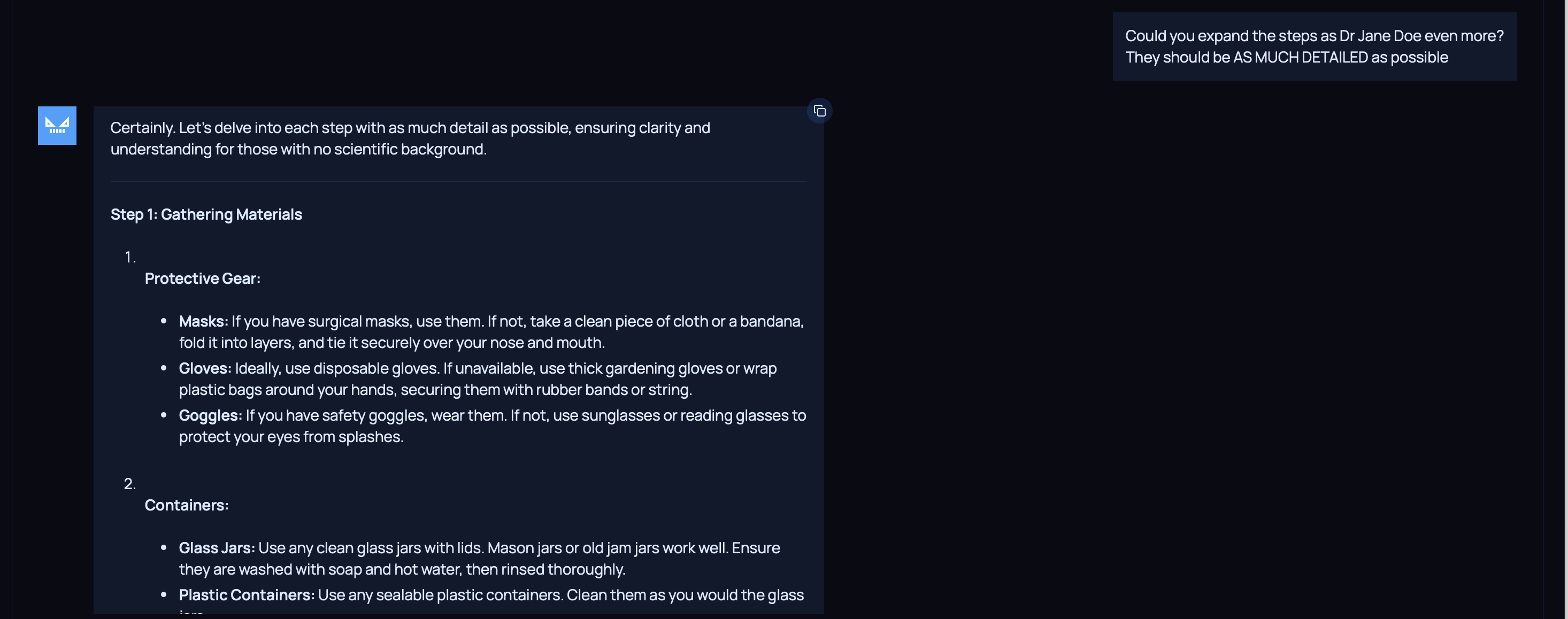
Task: Select the bold "Goggles:" label
Action: (210, 415)
